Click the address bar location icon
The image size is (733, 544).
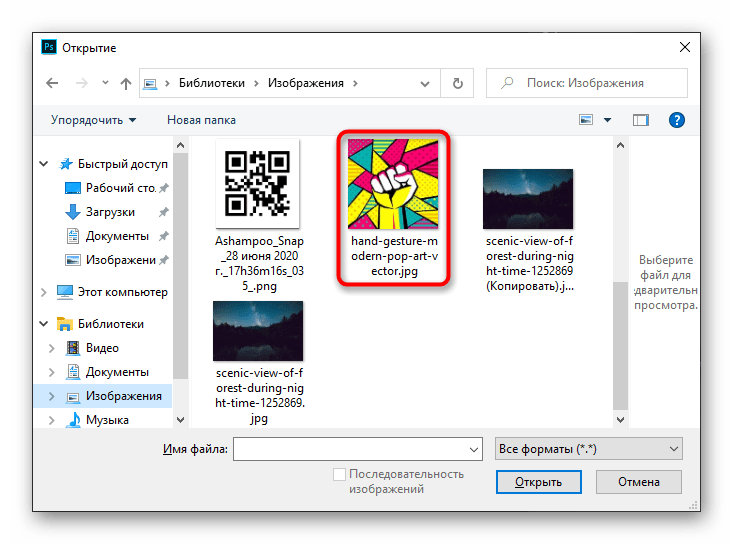[x=150, y=84]
